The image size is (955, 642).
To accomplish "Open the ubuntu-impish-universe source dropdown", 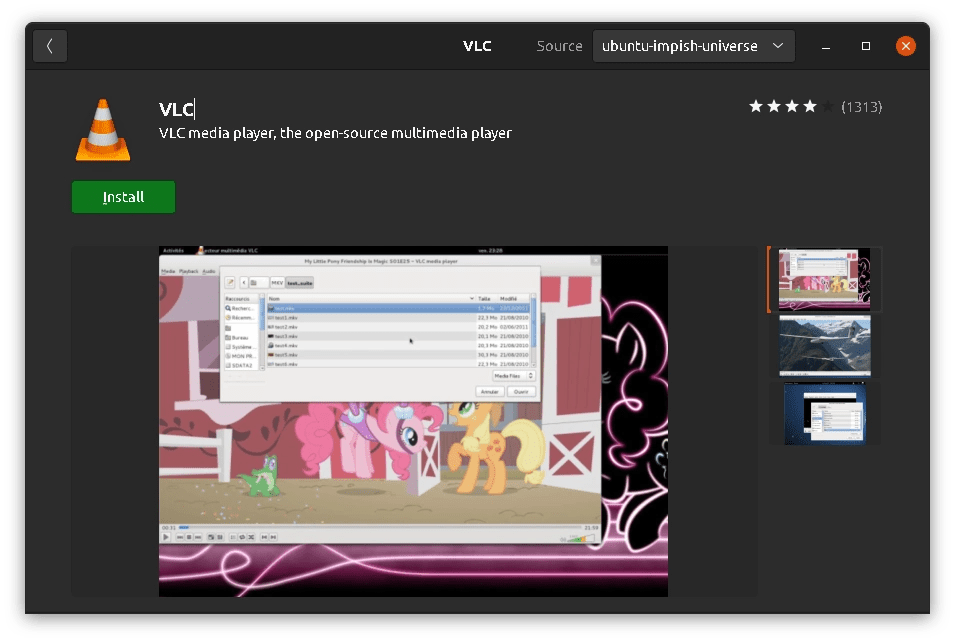I will pos(693,46).
